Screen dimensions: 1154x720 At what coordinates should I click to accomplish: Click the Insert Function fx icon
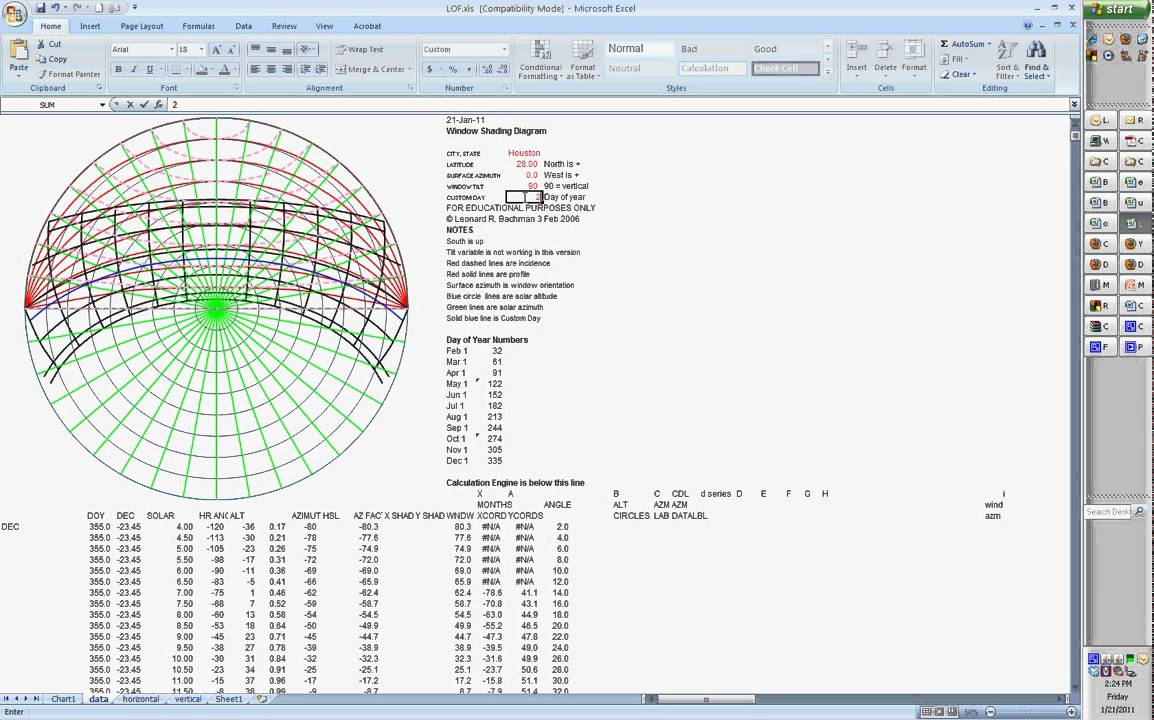158,105
